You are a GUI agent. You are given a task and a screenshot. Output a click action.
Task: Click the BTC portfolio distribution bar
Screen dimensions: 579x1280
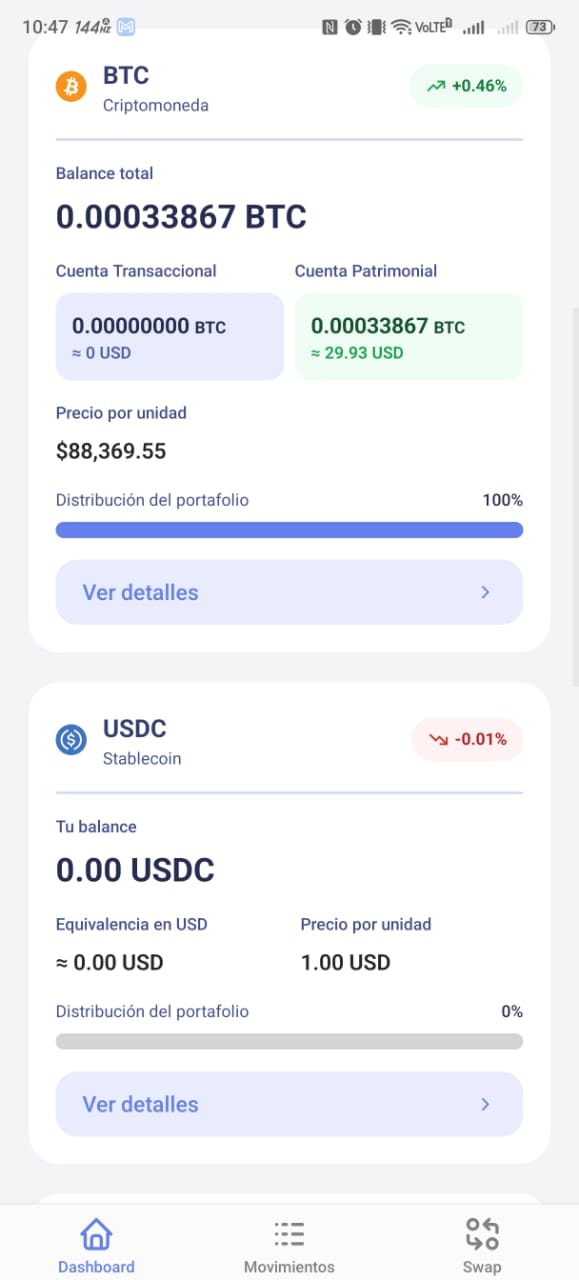click(289, 529)
